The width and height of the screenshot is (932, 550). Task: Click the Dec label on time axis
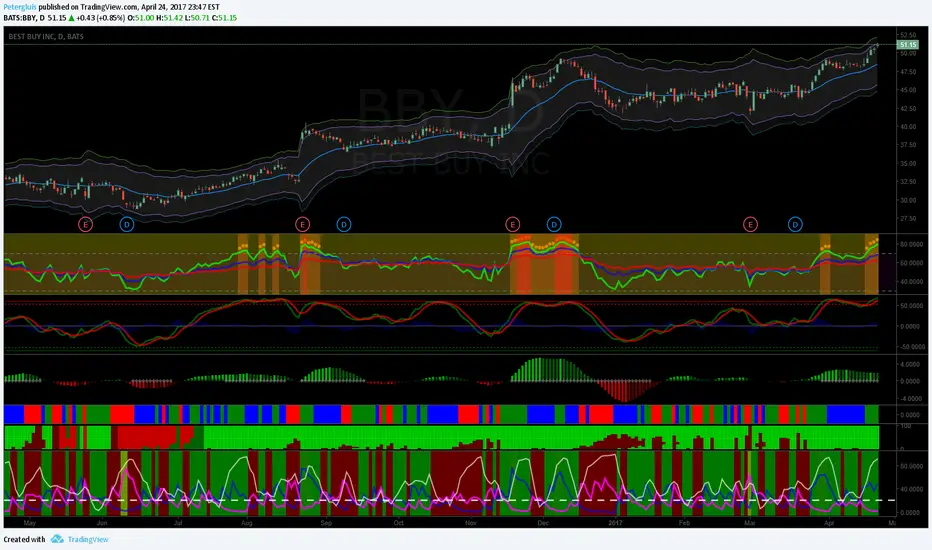[543, 523]
